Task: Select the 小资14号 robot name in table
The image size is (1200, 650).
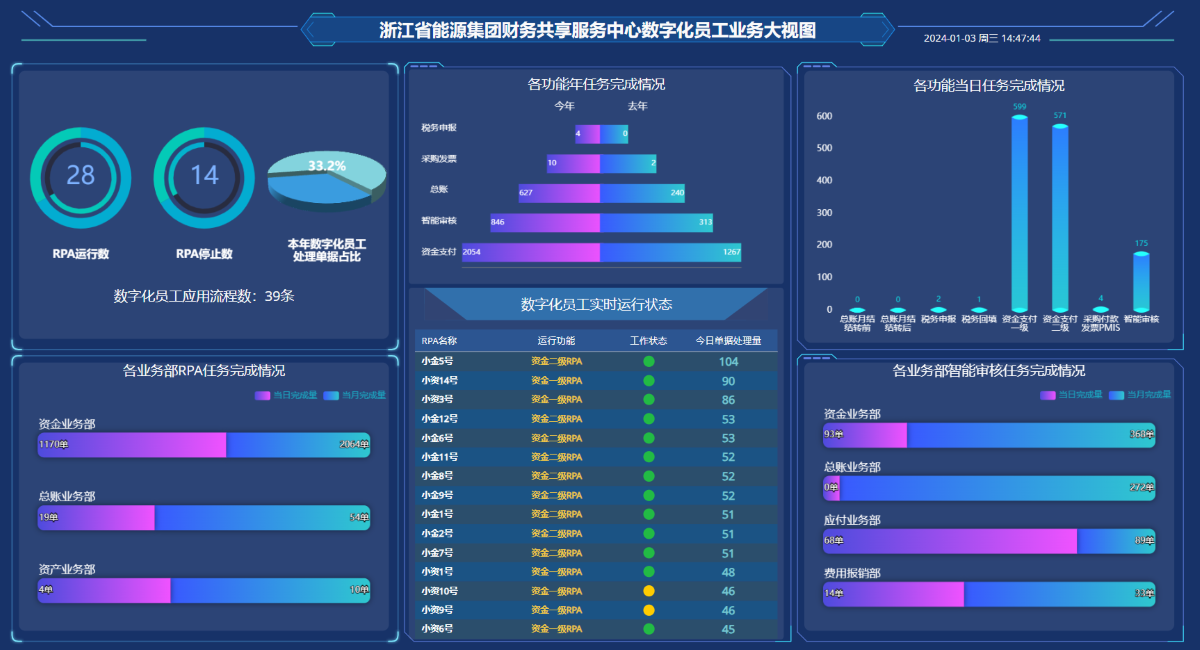Action: coord(438,381)
